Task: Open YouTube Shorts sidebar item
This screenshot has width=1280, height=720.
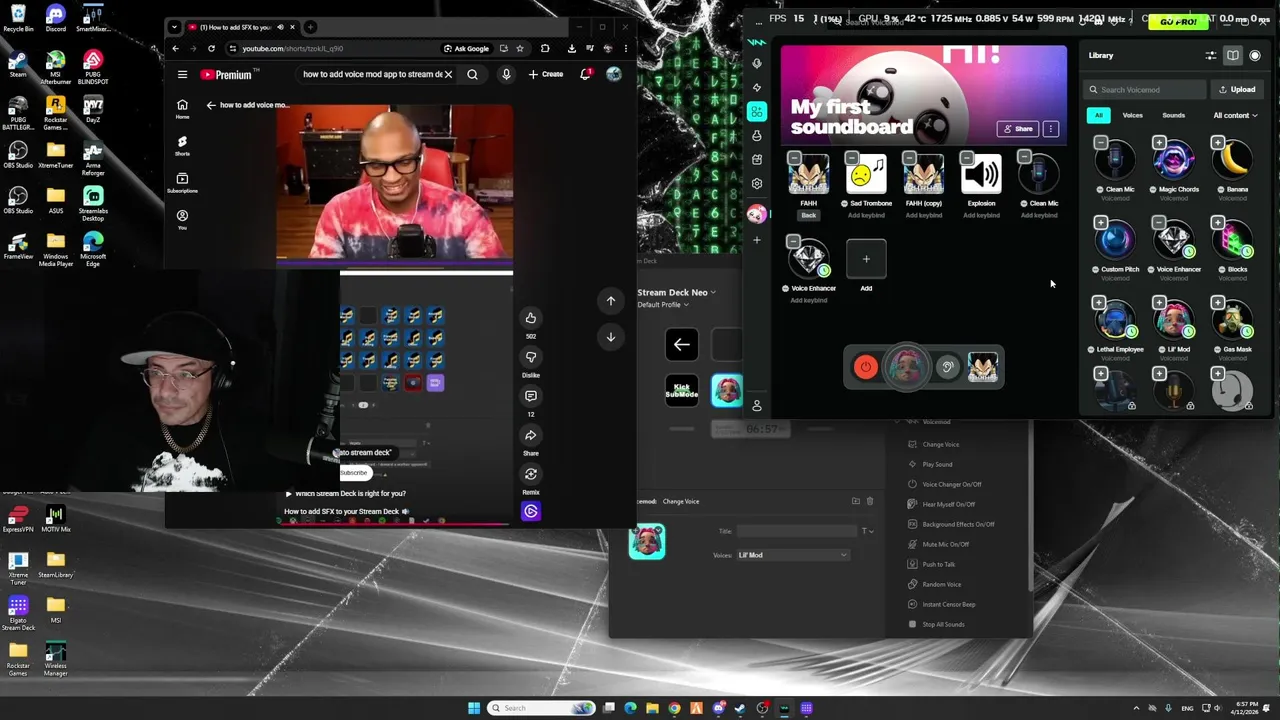Action: 182,145
